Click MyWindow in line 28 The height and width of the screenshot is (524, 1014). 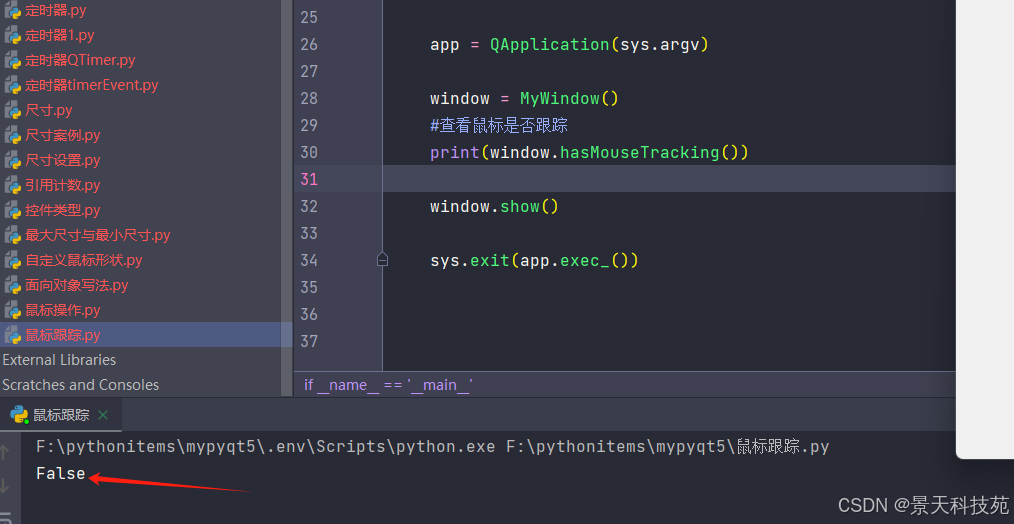pyautogui.click(x=560, y=98)
